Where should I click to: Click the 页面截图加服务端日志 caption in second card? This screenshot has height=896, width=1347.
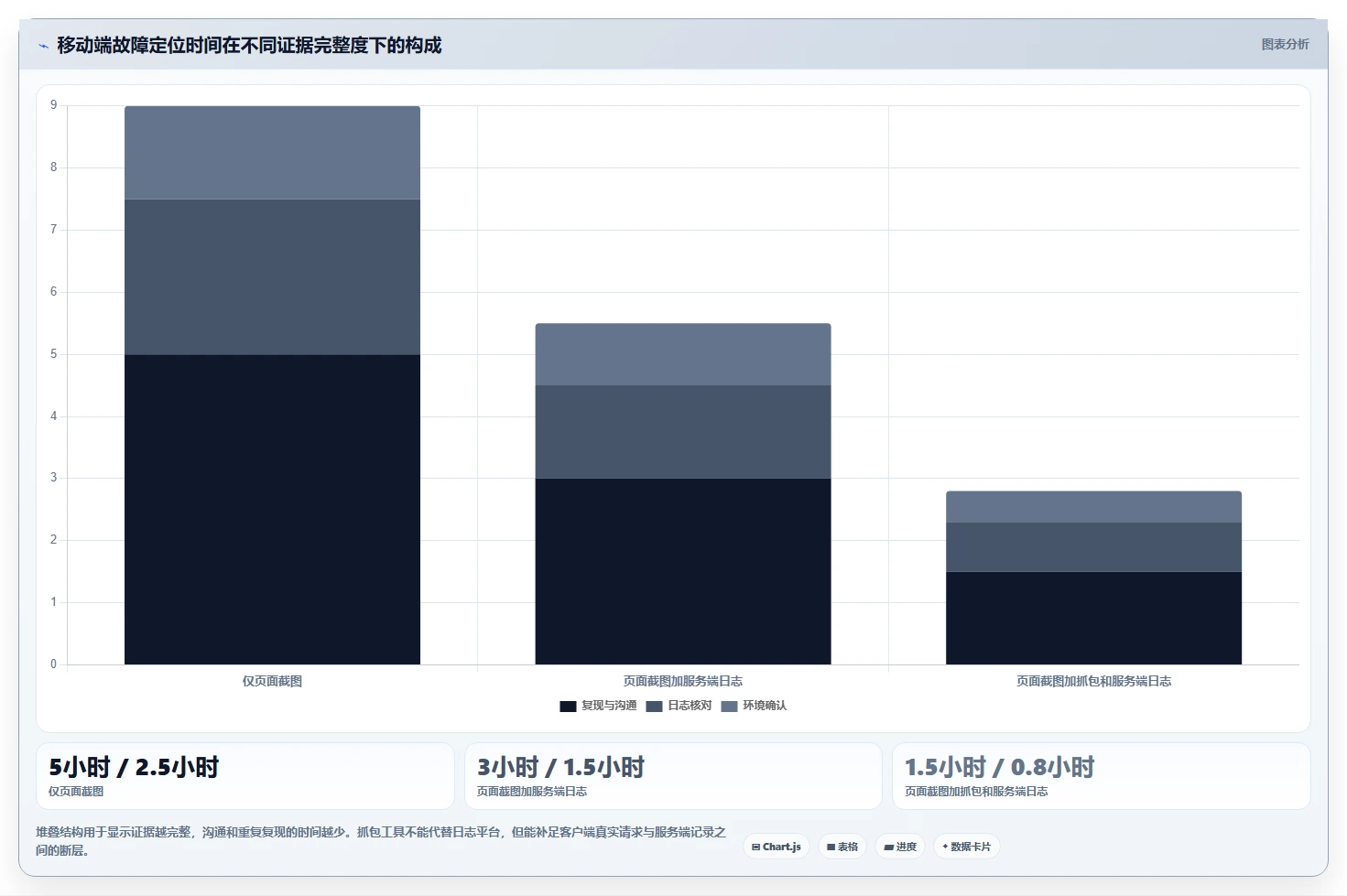pos(532,792)
